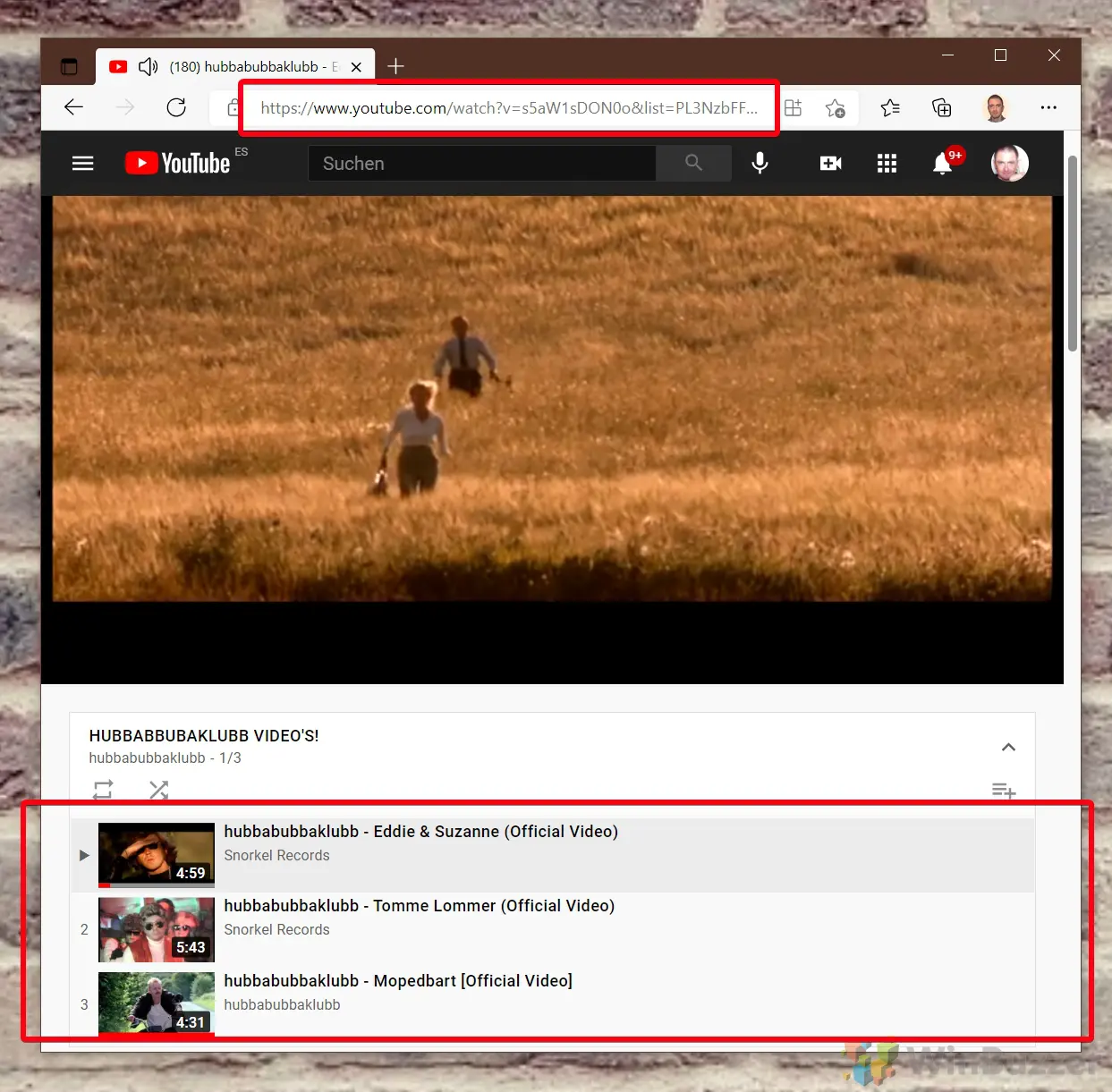The width and height of the screenshot is (1112, 1092).
Task: Open the notifications bell
Action: 942,163
